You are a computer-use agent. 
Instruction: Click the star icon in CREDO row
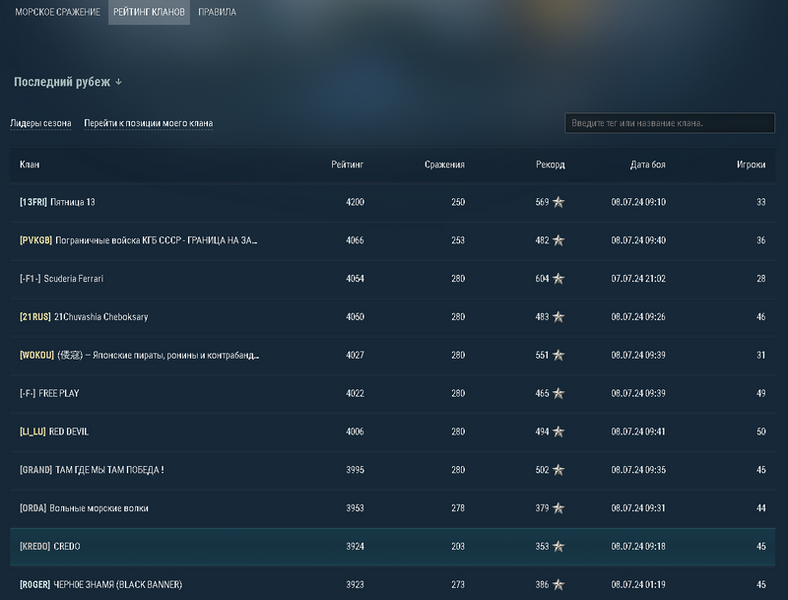click(x=558, y=547)
